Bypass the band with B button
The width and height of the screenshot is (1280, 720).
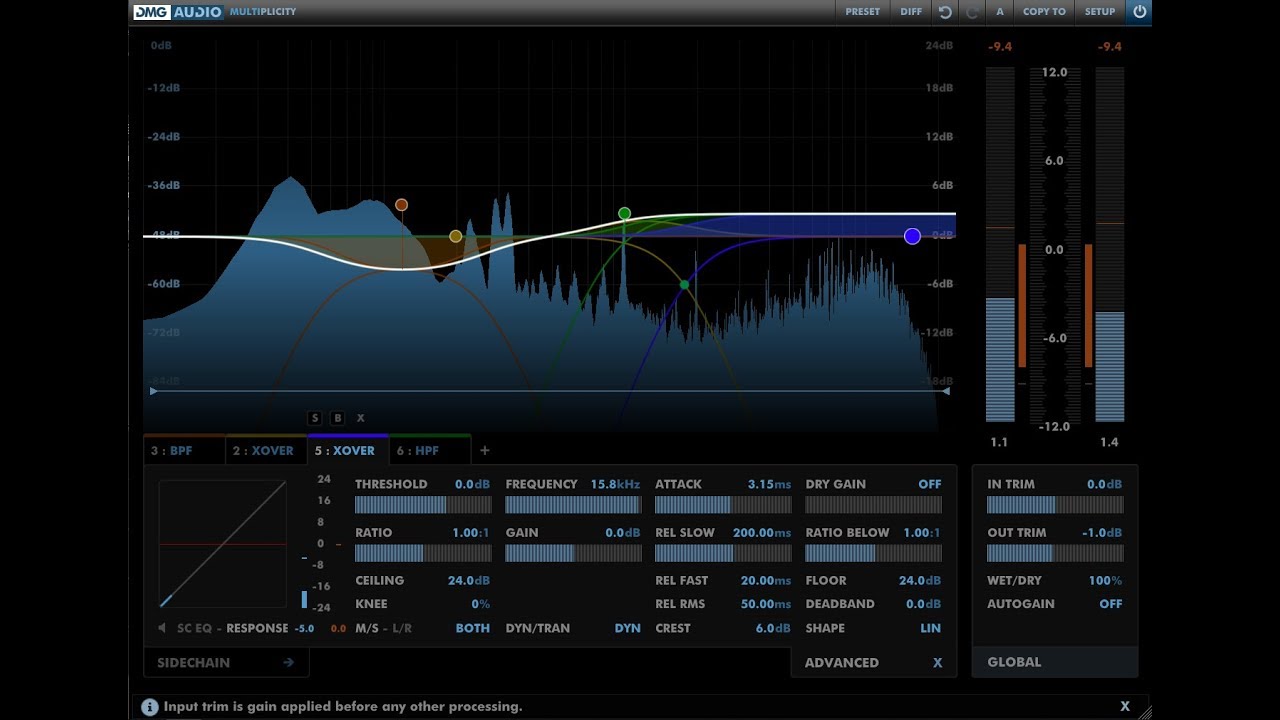(338, 418)
